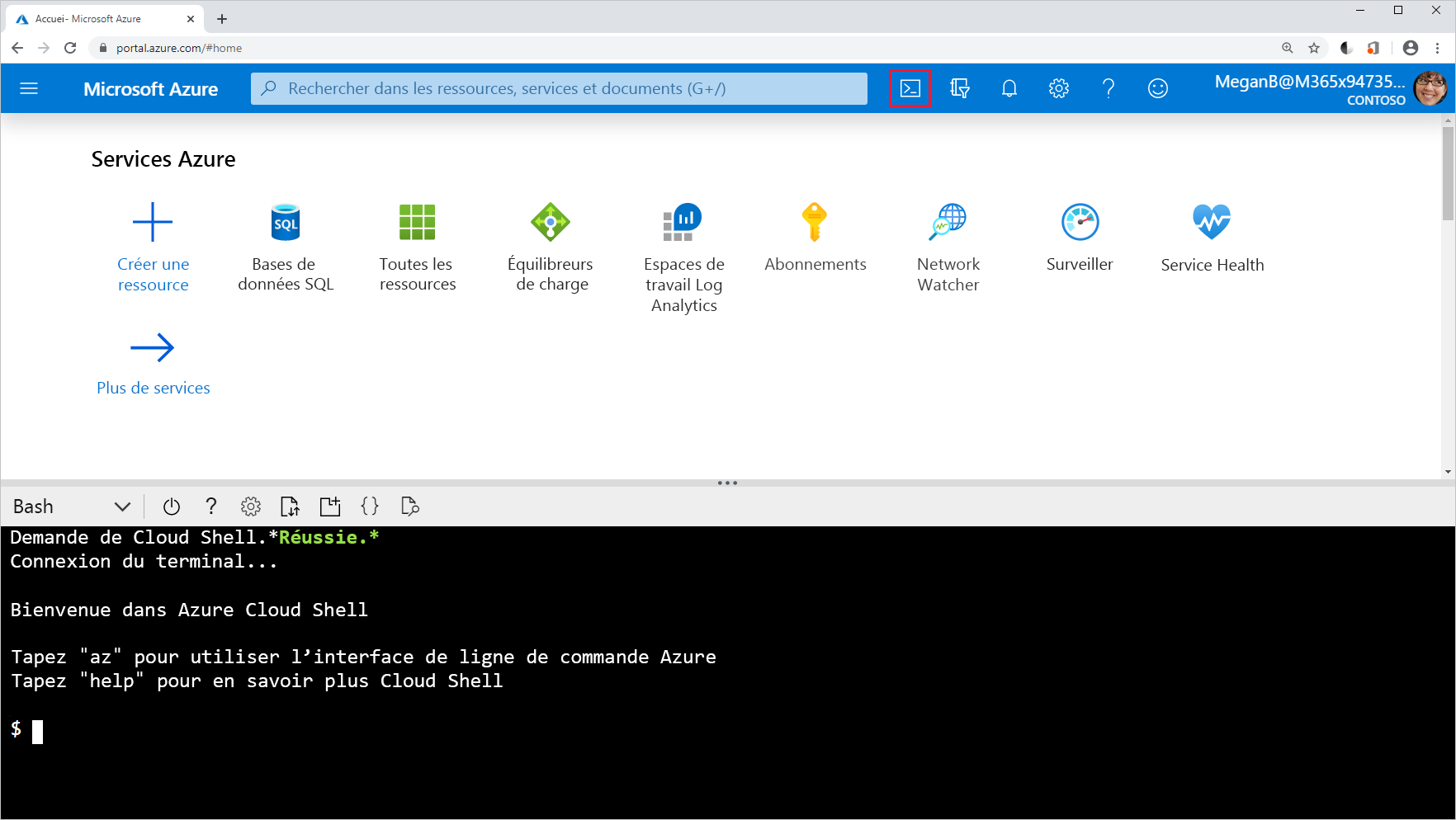Click the Plus de services arrow

(x=153, y=347)
